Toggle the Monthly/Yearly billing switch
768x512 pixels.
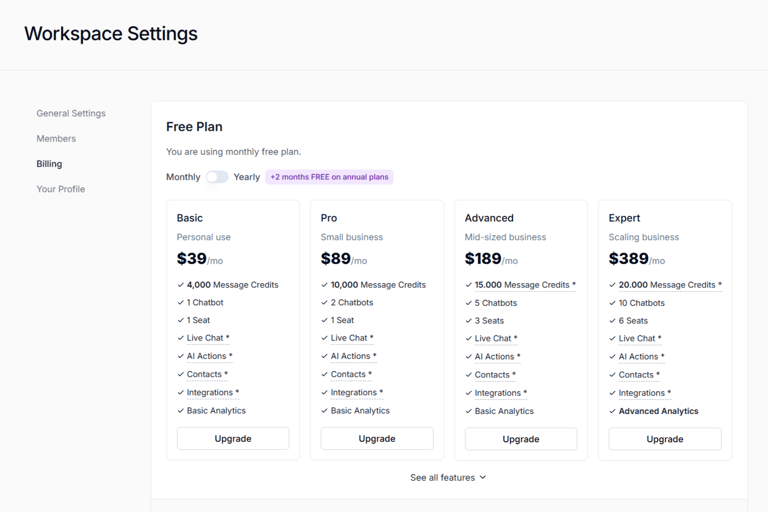click(x=217, y=177)
